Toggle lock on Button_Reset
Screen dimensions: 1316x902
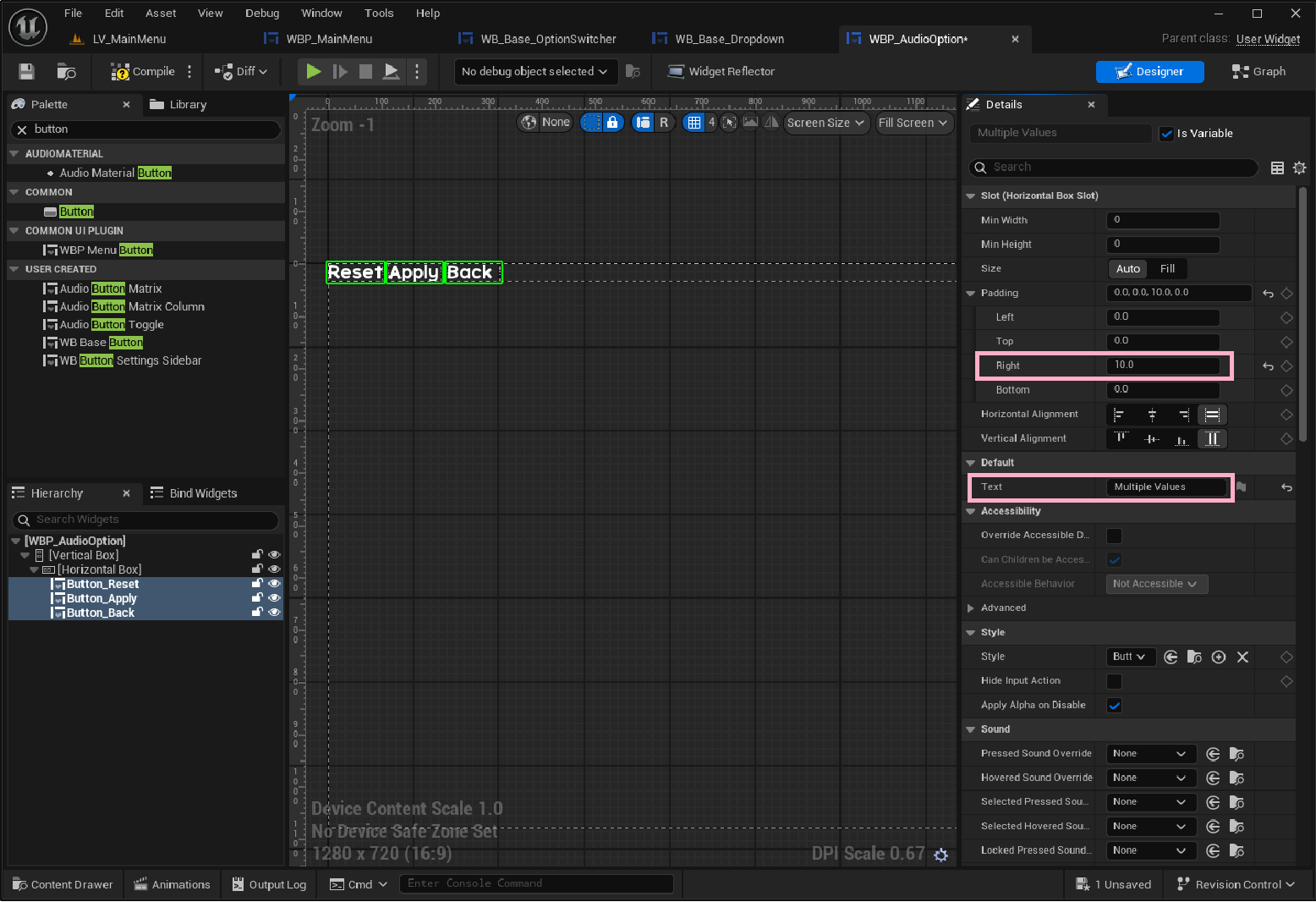257,584
